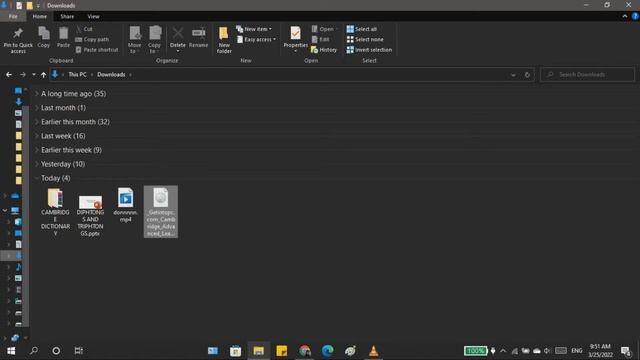Open Microsoft Store from the taskbar
This screenshot has width=640, height=360.
point(236,351)
